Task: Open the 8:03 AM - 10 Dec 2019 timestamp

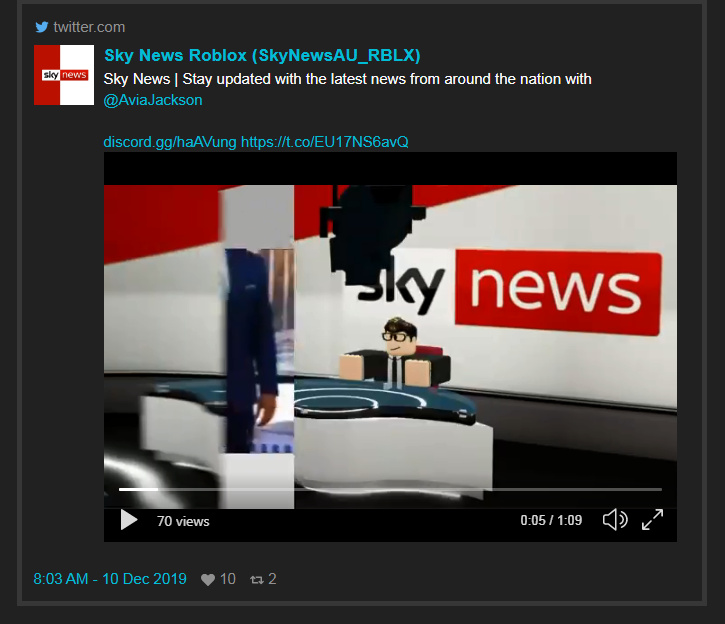Action: point(110,579)
